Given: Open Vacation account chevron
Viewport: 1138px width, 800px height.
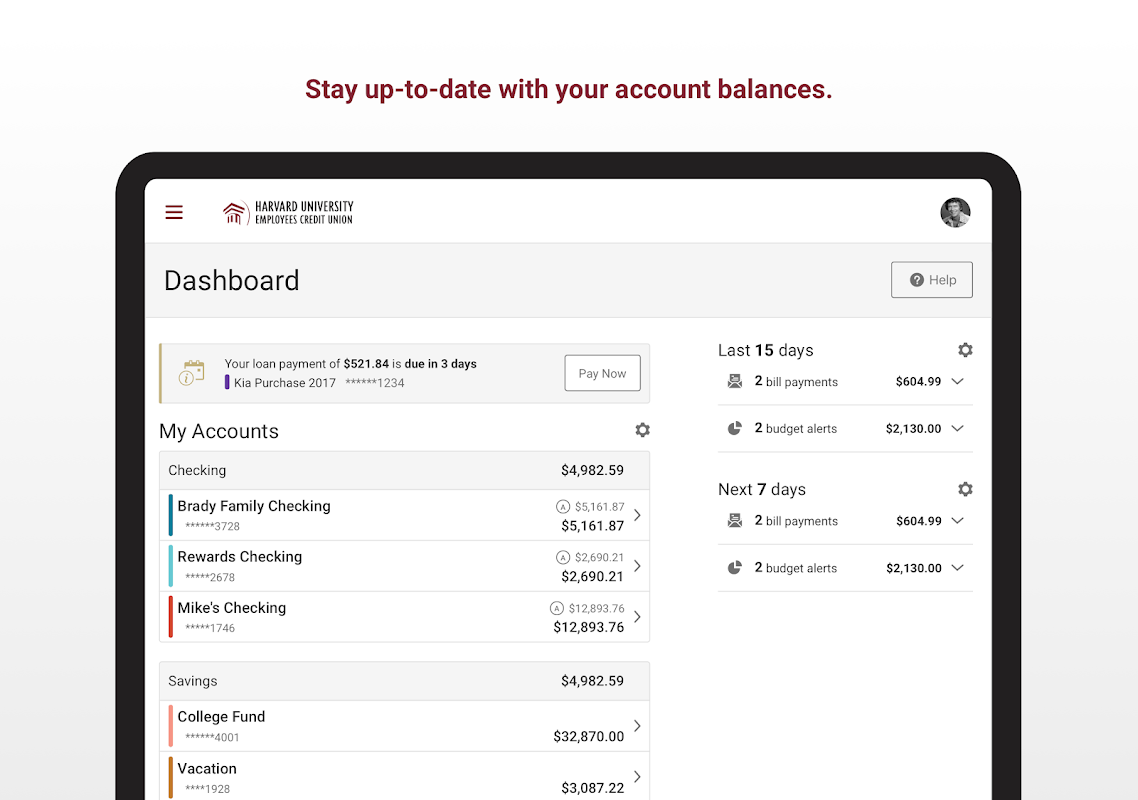Looking at the screenshot, I should pos(637,776).
